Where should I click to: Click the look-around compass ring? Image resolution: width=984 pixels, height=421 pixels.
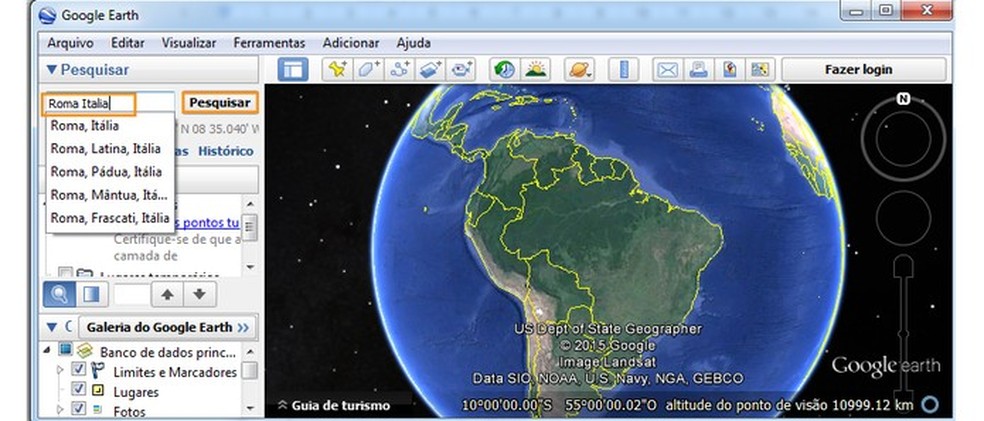tap(903, 139)
